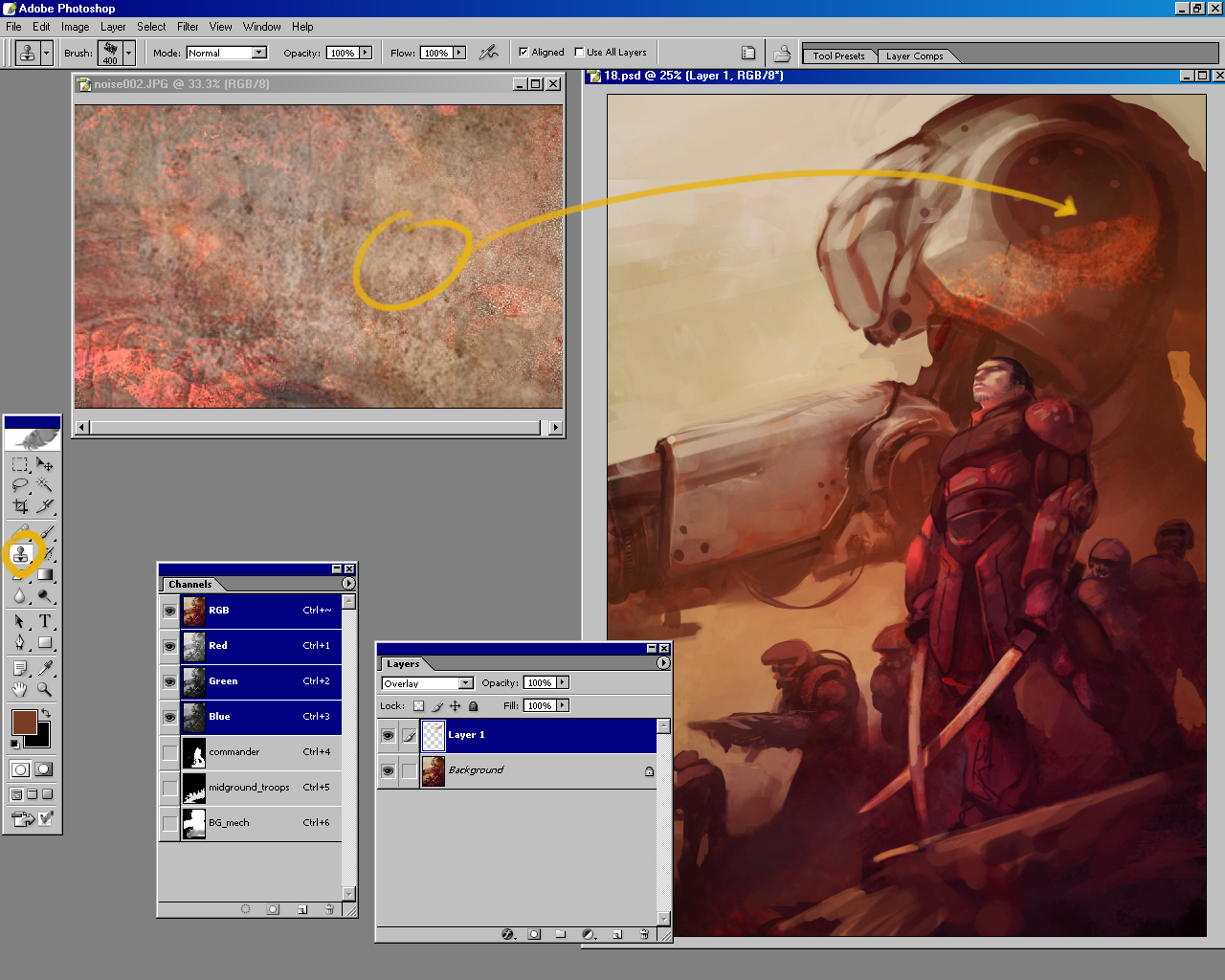Select the Dodge tool
The height and width of the screenshot is (980, 1225).
point(45,596)
